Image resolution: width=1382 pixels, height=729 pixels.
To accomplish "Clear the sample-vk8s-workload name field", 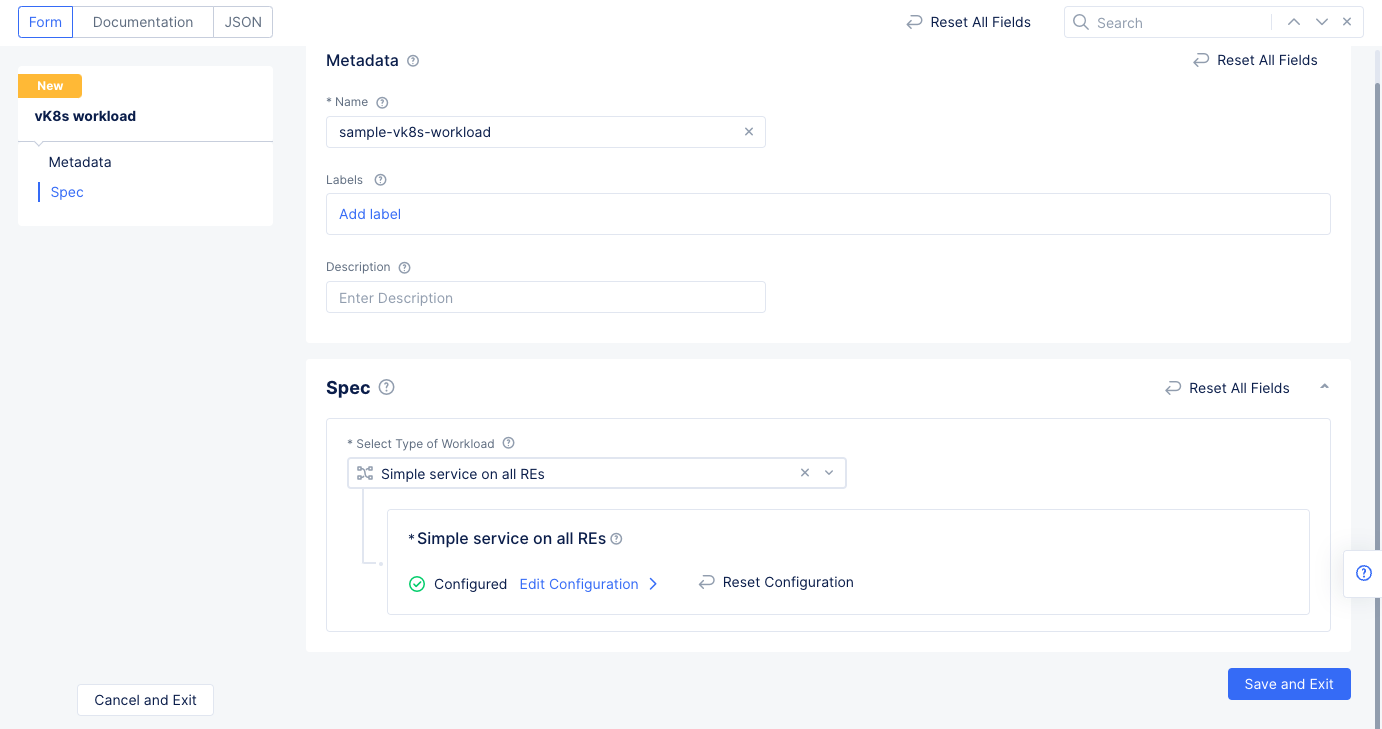I will pos(749,132).
